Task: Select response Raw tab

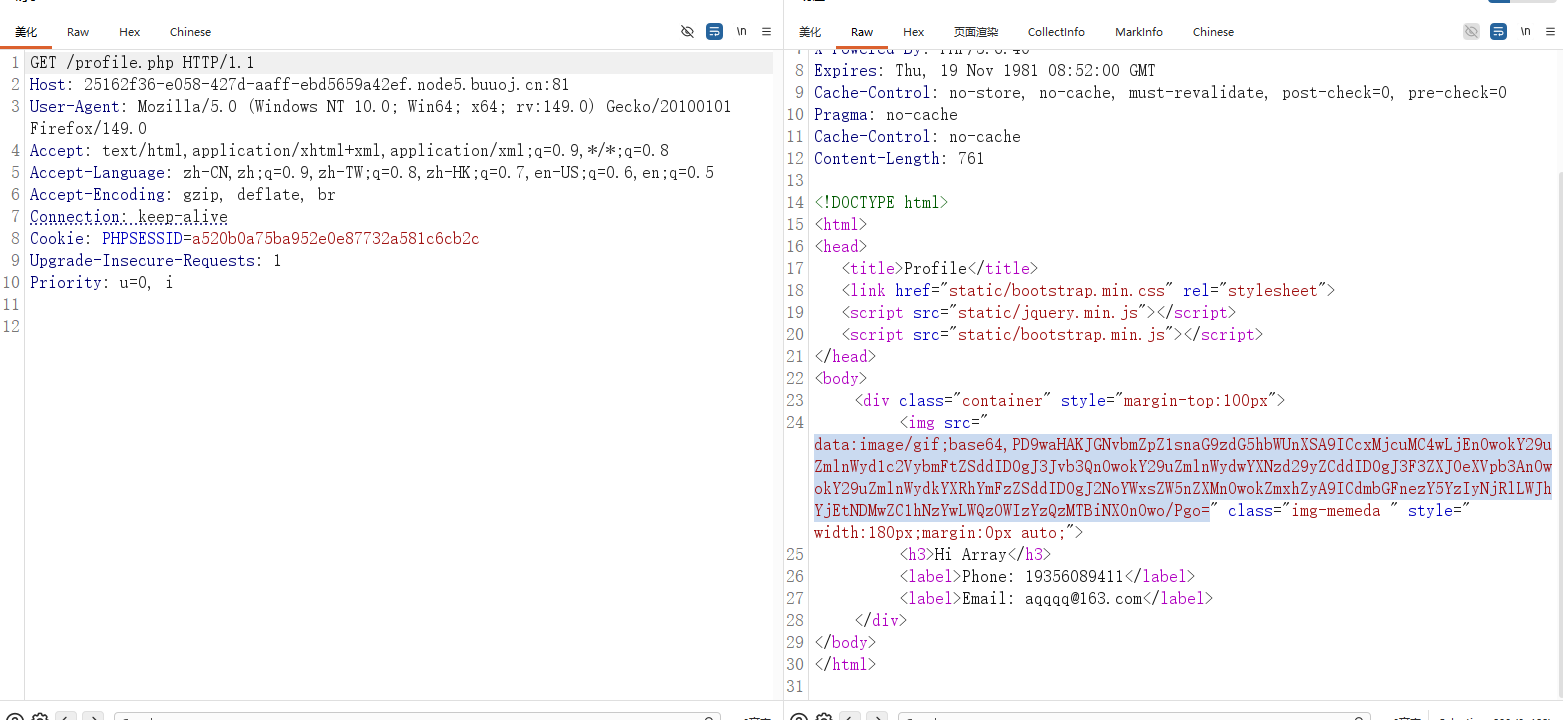Action: pos(862,32)
